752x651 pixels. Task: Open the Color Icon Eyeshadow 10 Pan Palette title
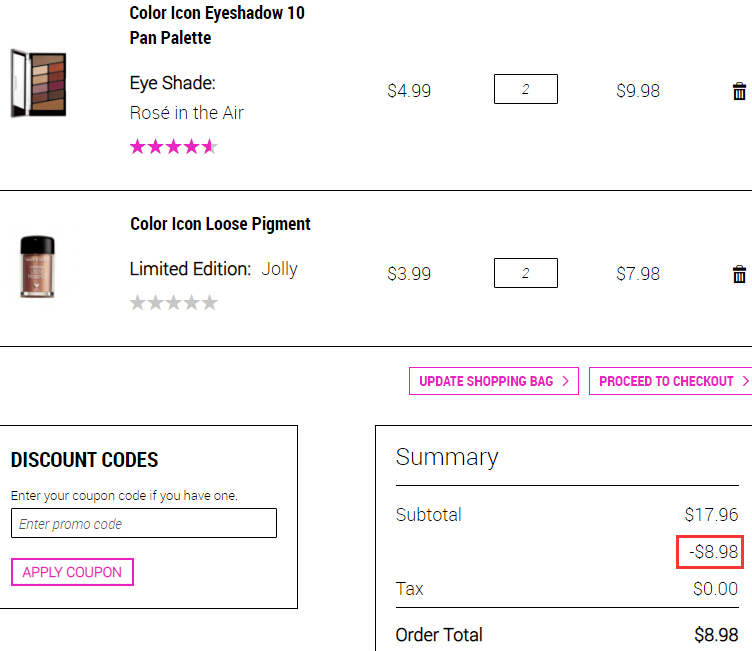coord(217,25)
